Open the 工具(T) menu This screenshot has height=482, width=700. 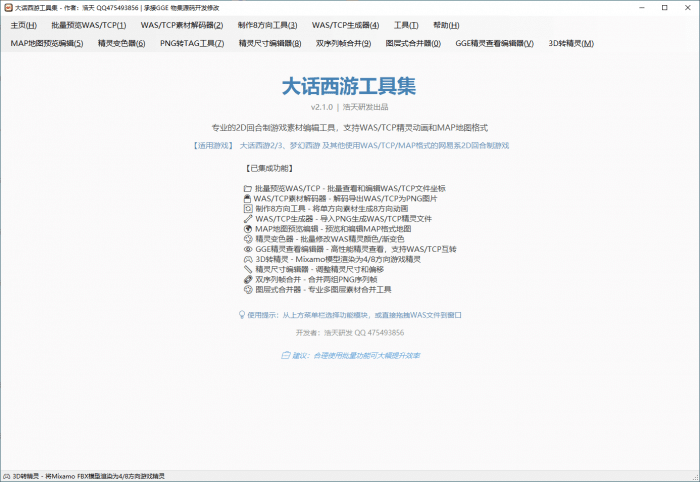pos(406,25)
